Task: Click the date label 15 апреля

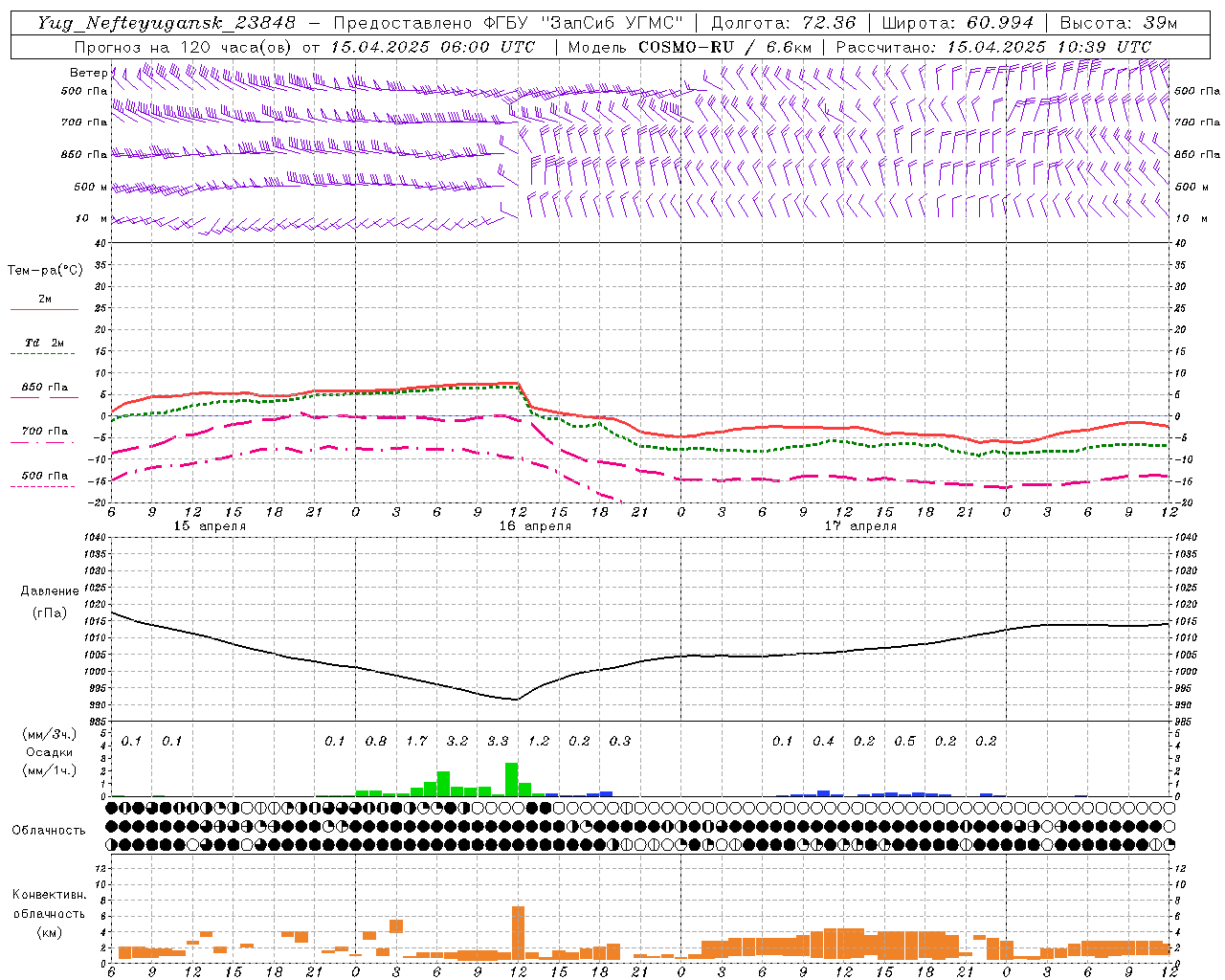Action: 210,526
